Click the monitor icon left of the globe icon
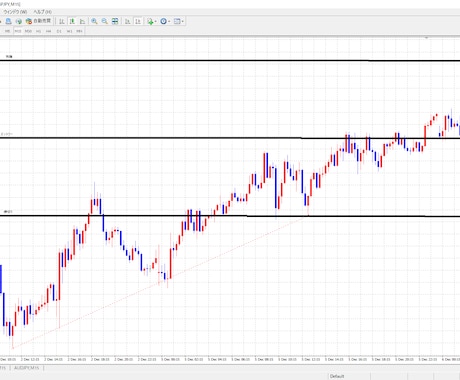The width and height of the screenshot is (460, 380). point(8,21)
